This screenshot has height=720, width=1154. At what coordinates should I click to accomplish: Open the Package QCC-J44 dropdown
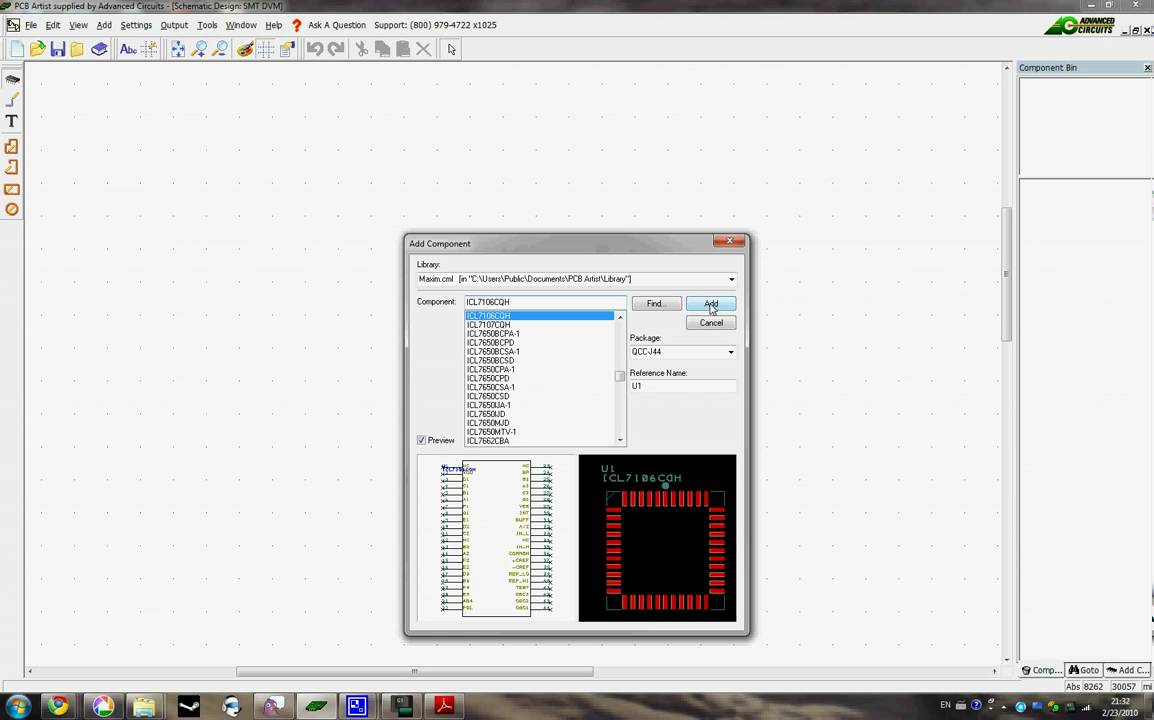(731, 352)
